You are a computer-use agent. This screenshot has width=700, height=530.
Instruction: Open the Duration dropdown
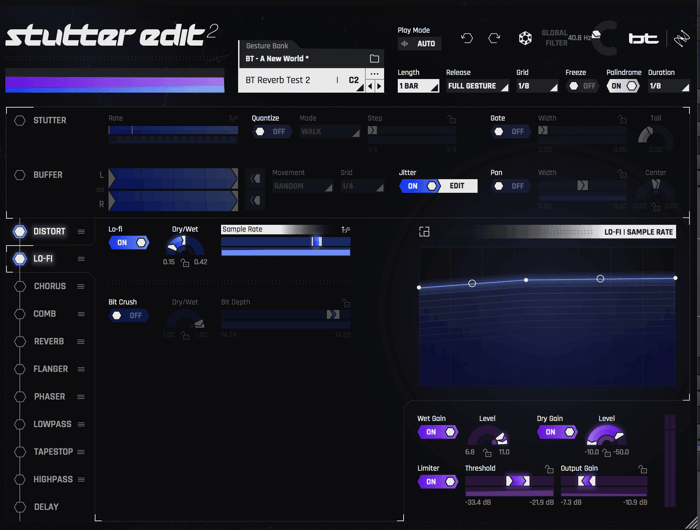669,86
